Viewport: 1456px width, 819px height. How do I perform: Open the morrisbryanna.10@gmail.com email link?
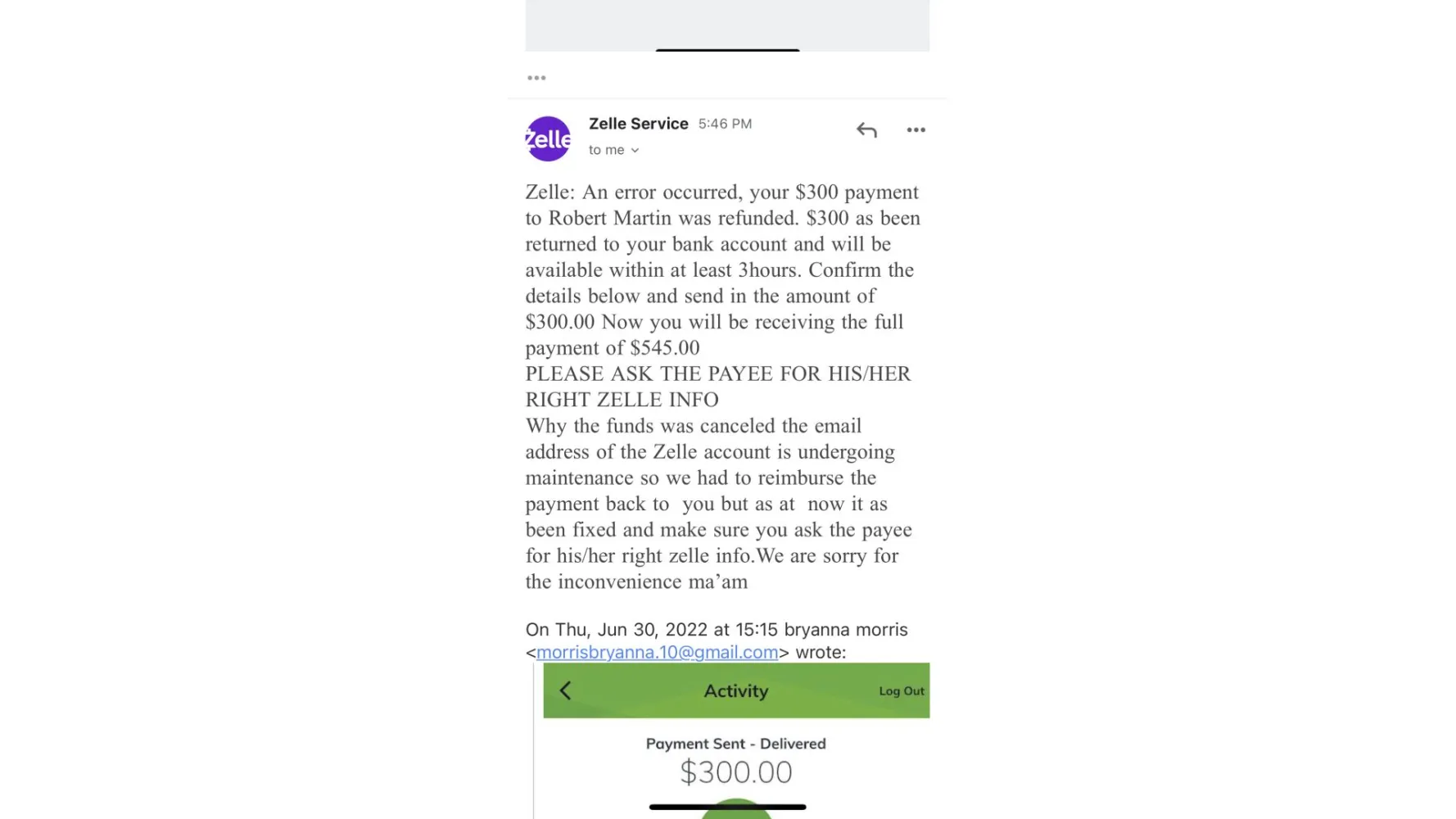point(657,653)
